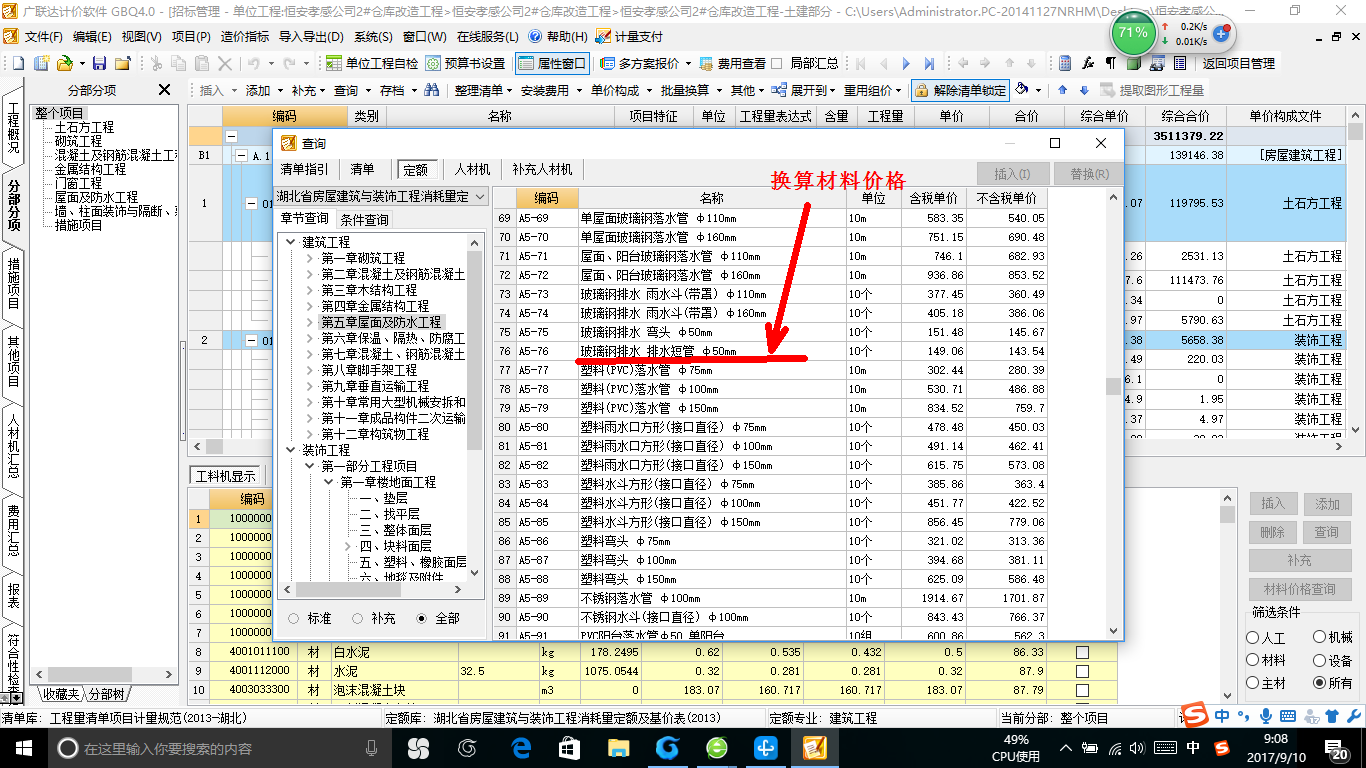Click the fx formula icon
This screenshot has width=1366, height=768.
click(x=1088, y=63)
